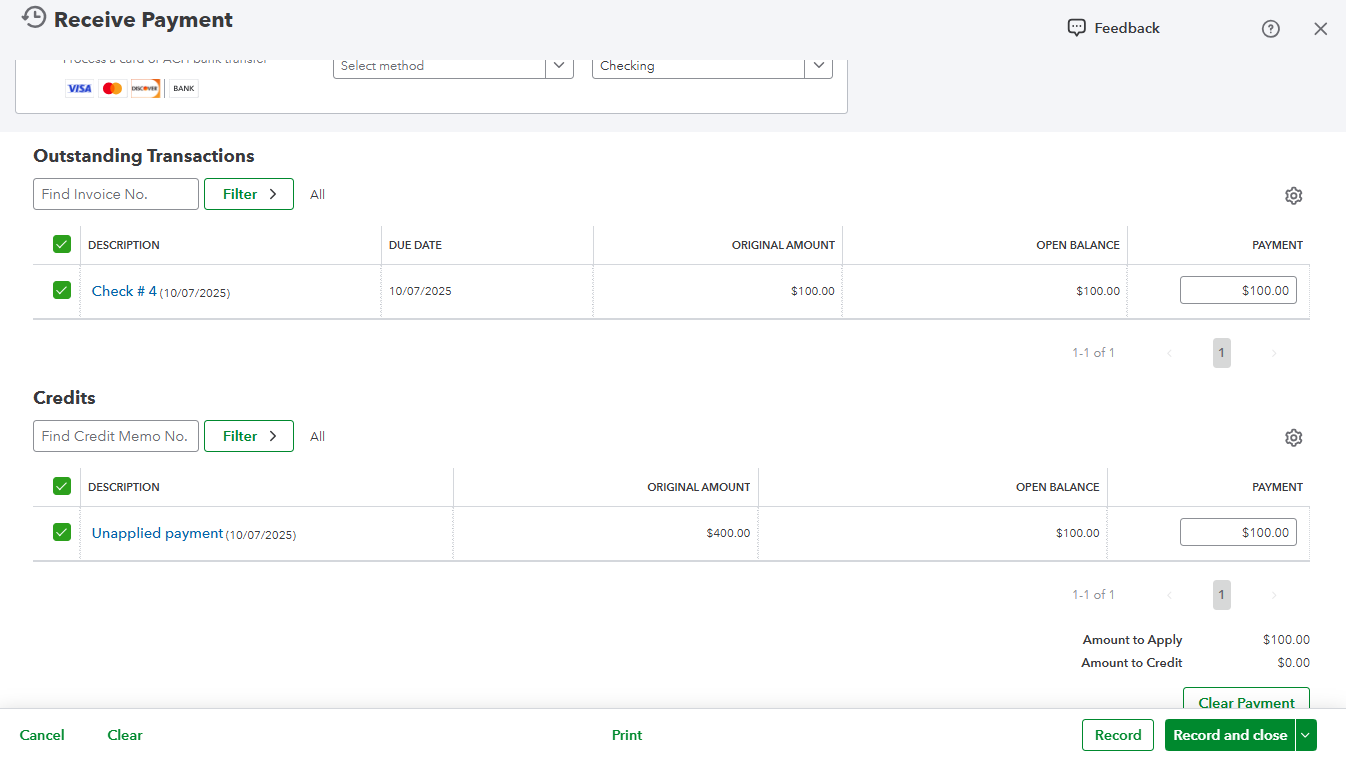The width and height of the screenshot is (1346, 760).
Task: Click the Find Invoice No. field
Action: [115, 193]
